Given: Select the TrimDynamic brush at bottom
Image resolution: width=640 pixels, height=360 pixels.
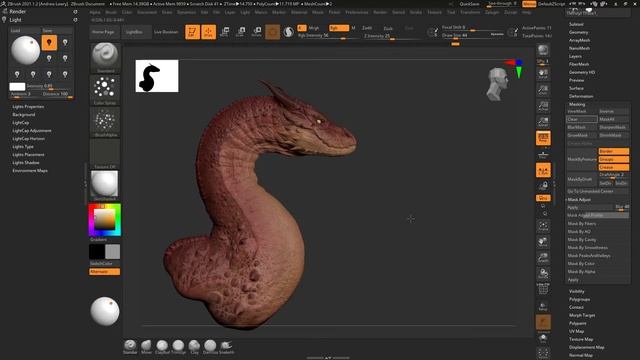Looking at the screenshot, I should coord(178,347).
